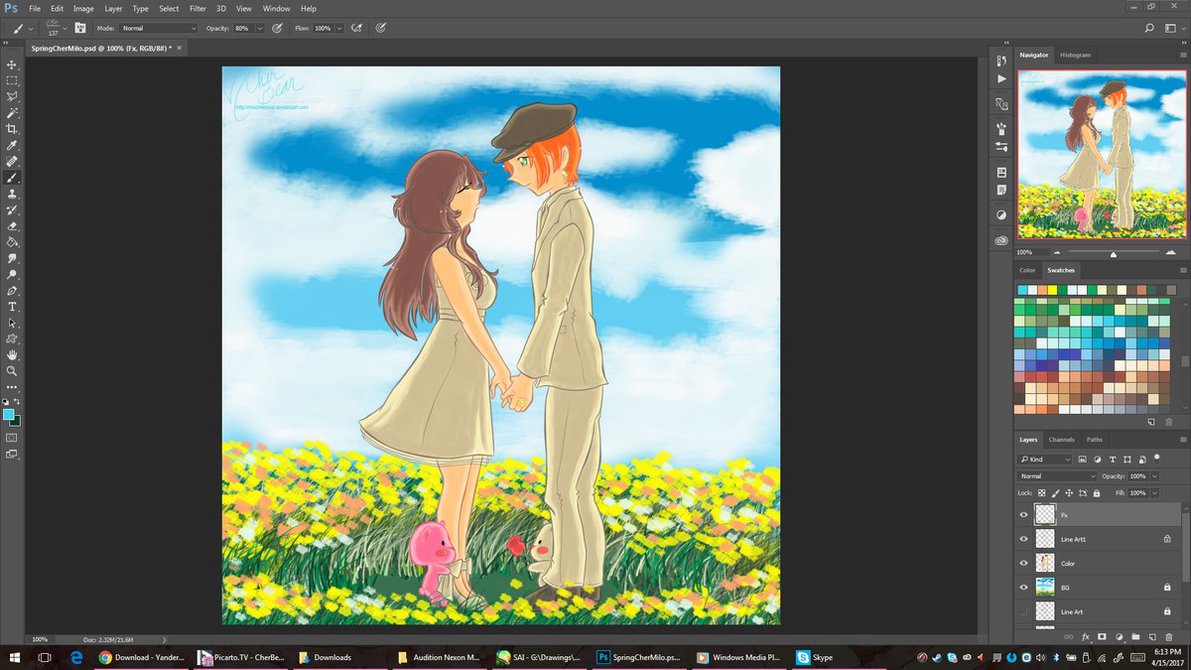Select the Pen tool

(x=11, y=291)
